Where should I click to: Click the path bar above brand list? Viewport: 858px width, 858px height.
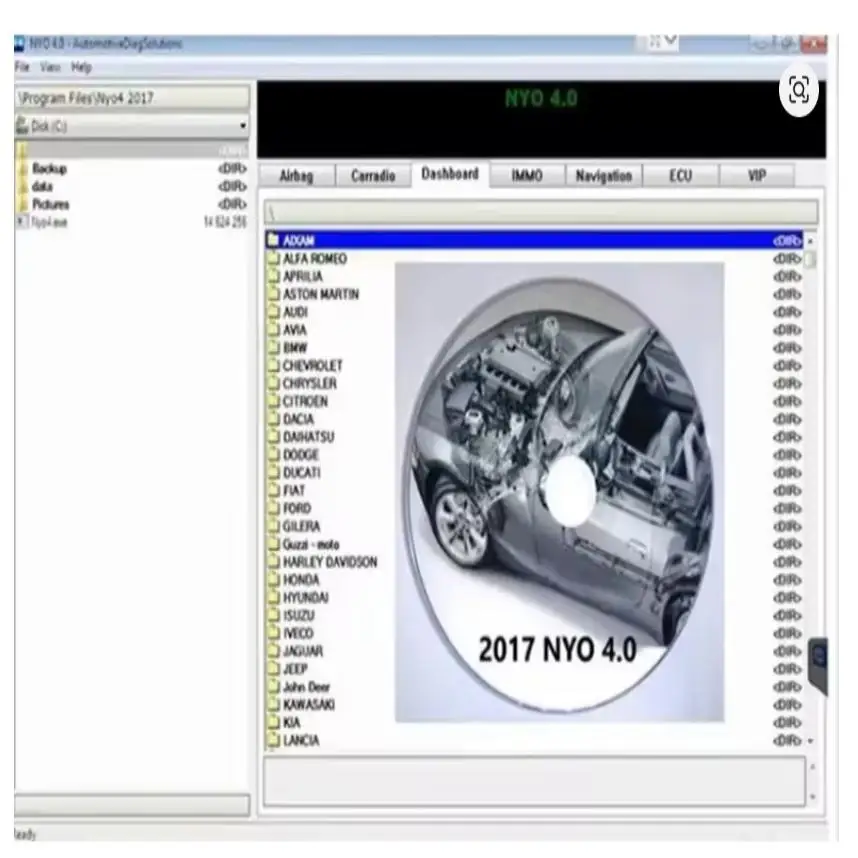pos(541,212)
